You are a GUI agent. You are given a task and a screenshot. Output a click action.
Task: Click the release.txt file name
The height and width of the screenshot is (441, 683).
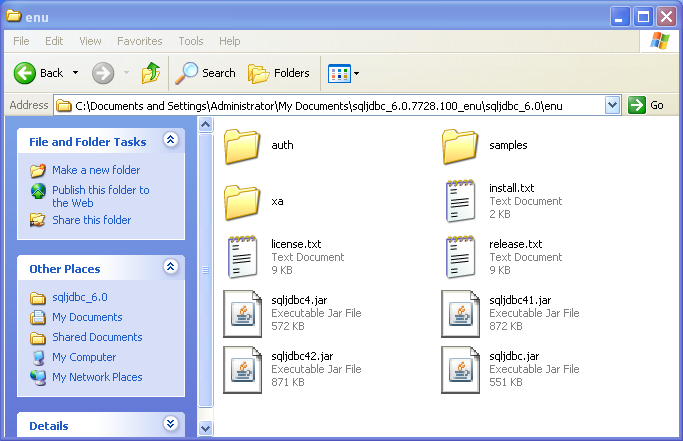pos(515,244)
